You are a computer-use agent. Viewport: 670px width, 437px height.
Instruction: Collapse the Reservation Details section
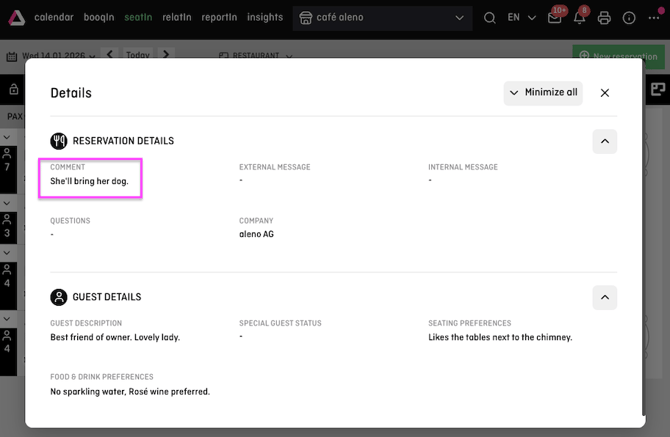point(604,141)
